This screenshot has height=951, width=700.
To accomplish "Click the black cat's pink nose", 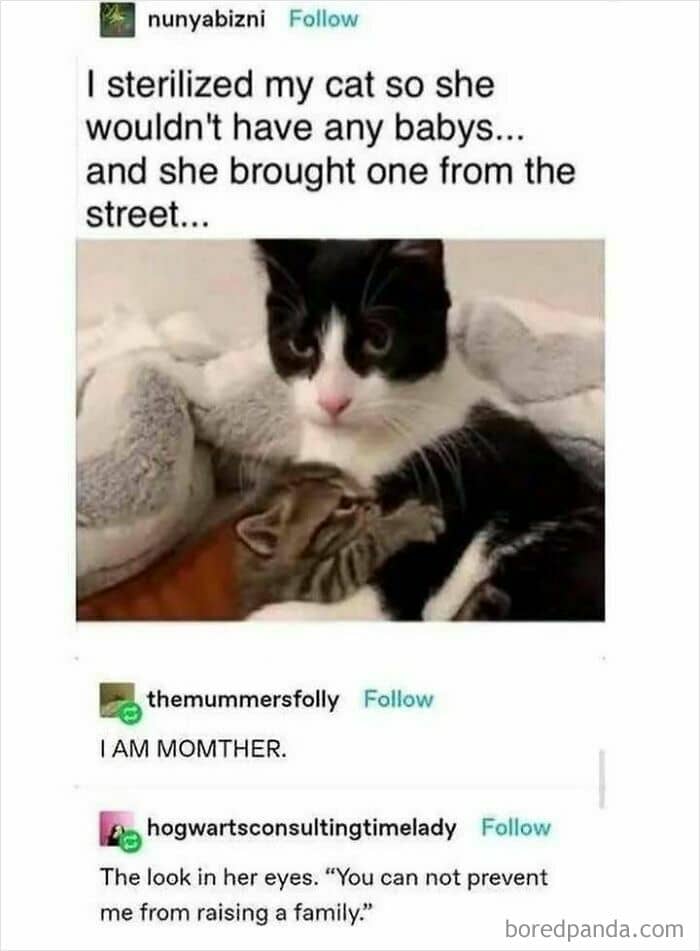I will coord(335,405).
